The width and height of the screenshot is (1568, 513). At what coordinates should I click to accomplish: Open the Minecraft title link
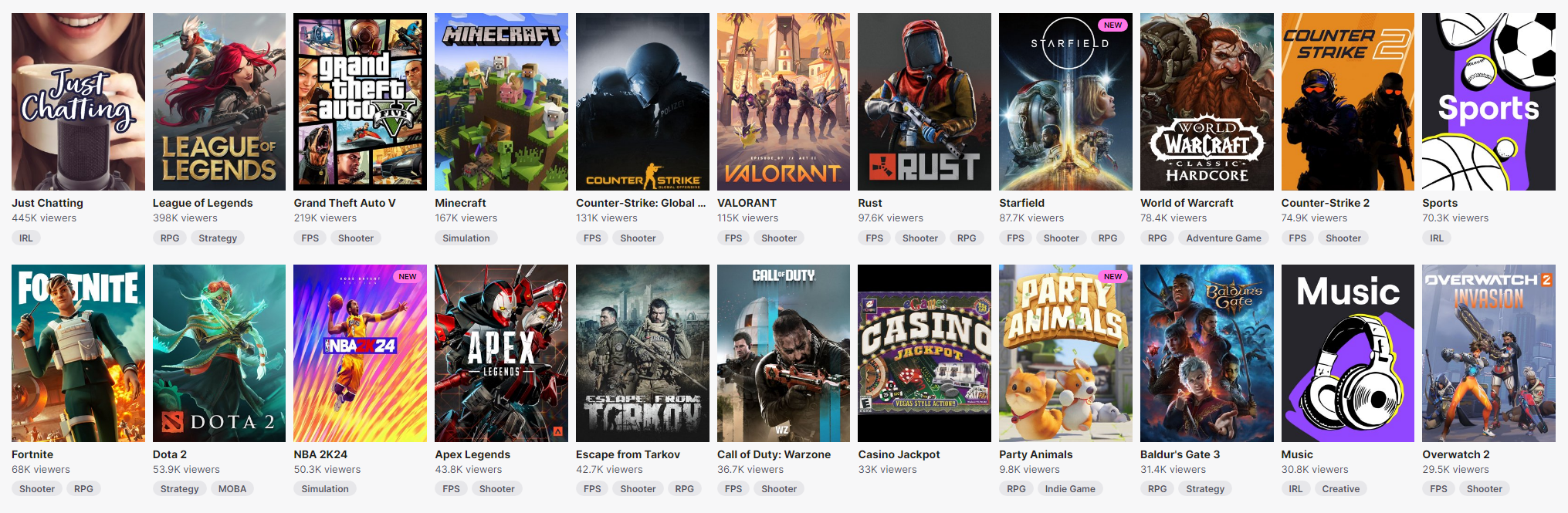coord(460,203)
